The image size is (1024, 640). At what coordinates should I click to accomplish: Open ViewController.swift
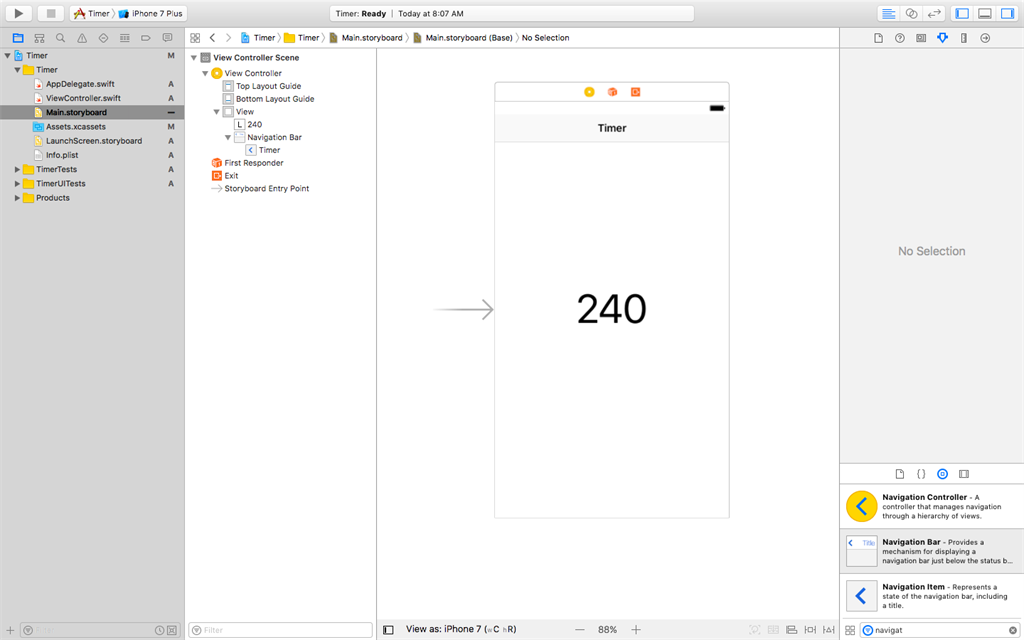coord(83,98)
